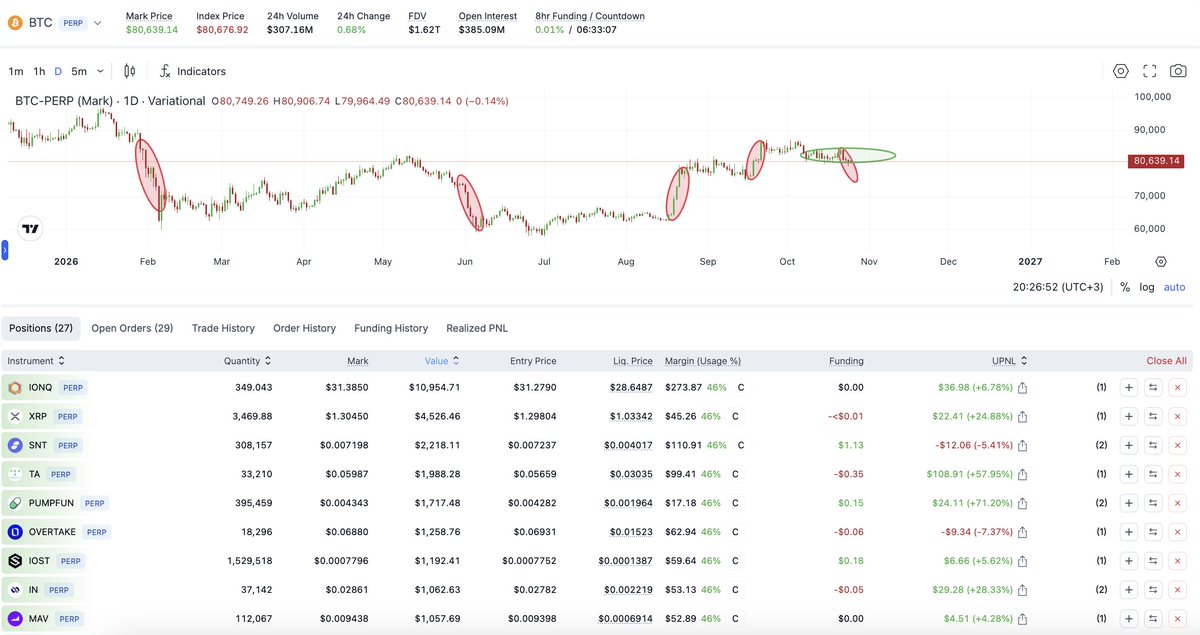Image resolution: width=1200 pixels, height=635 pixels.
Task: Toggle log scale on chart
Action: tap(1146, 287)
